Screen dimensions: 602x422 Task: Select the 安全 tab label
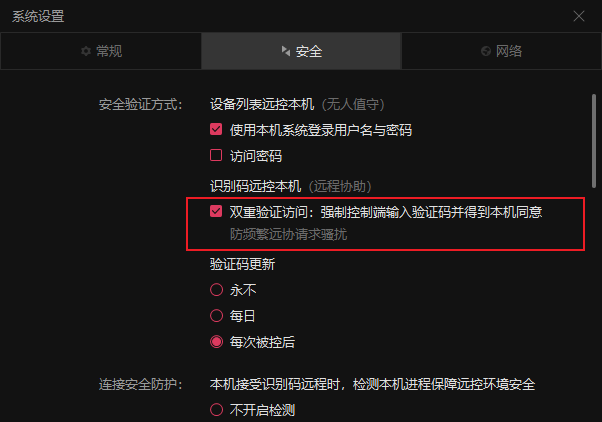tap(309, 51)
